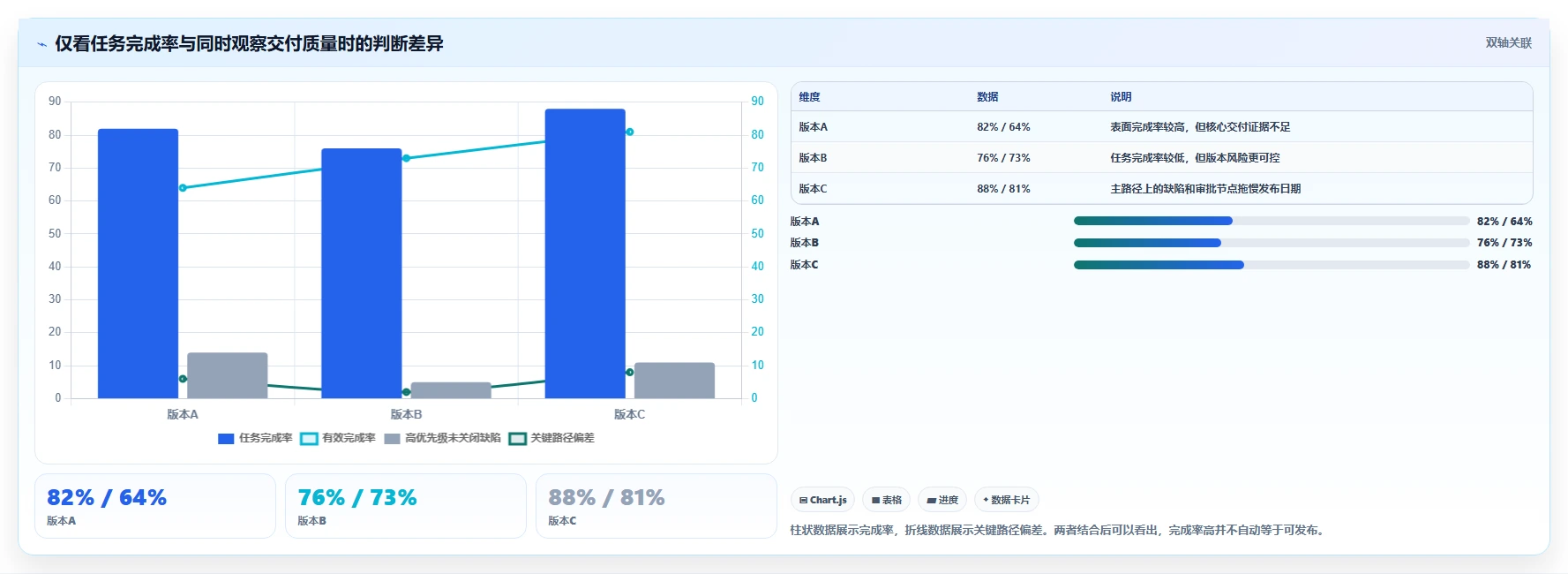Select the 数据卡片 chip
Image resolution: width=1568 pixels, height=574 pixels.
1007,500
